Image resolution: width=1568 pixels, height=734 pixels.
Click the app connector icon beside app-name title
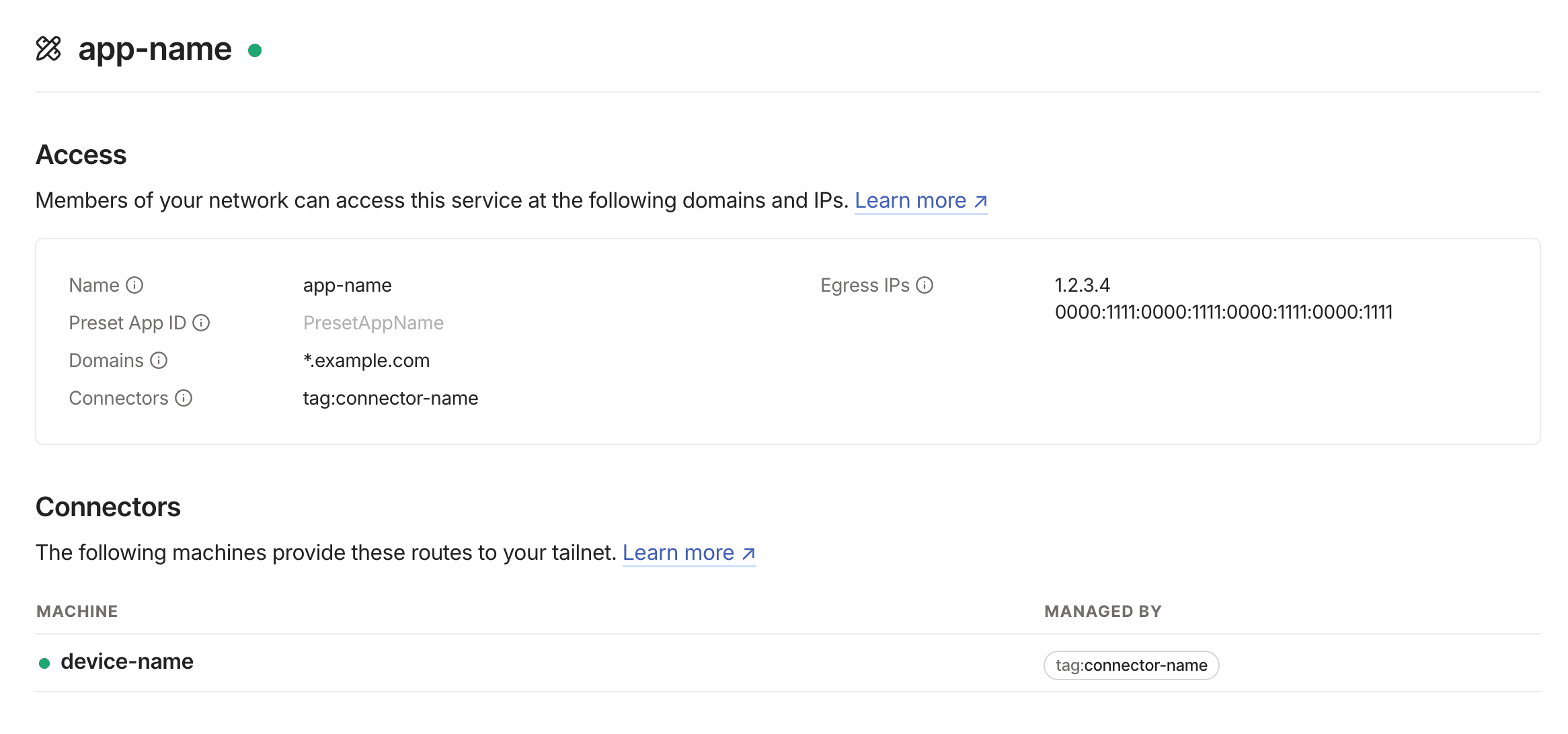coord(48,49)
